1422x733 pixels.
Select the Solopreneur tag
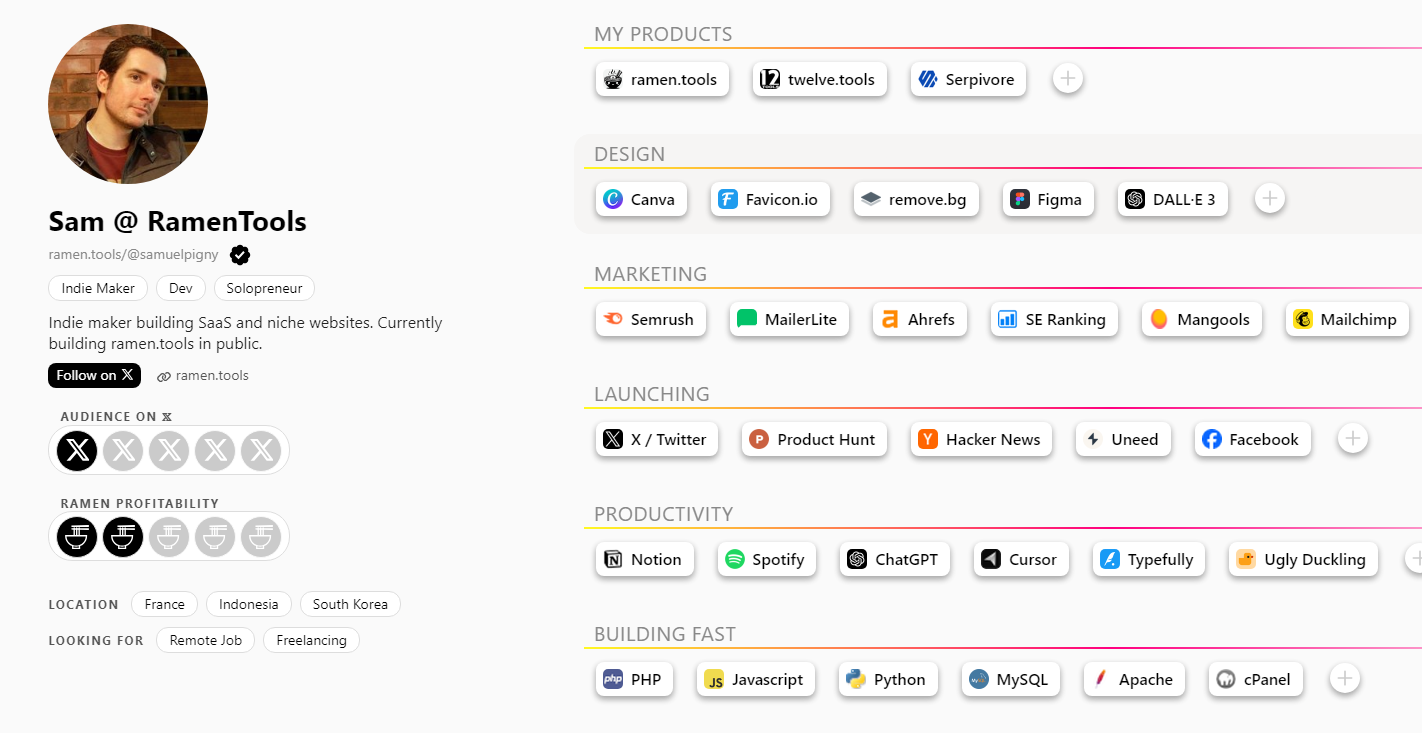point(264,288)
